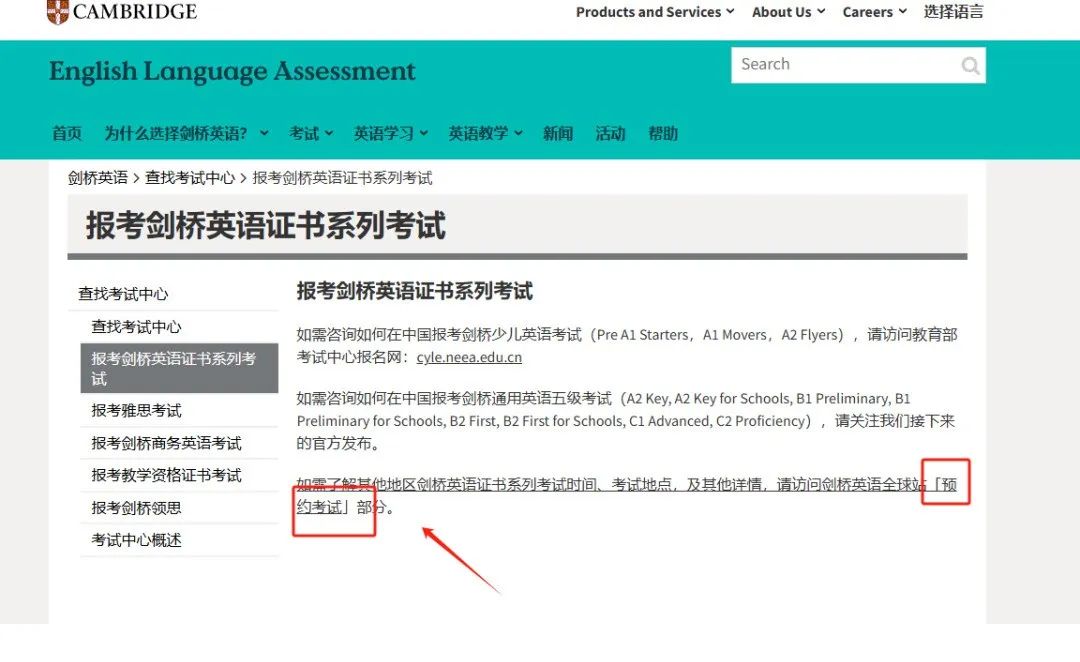Click the large page title banner text
Image resolution: width=1080 pixels, height=662 pixels.
[266, 225]
